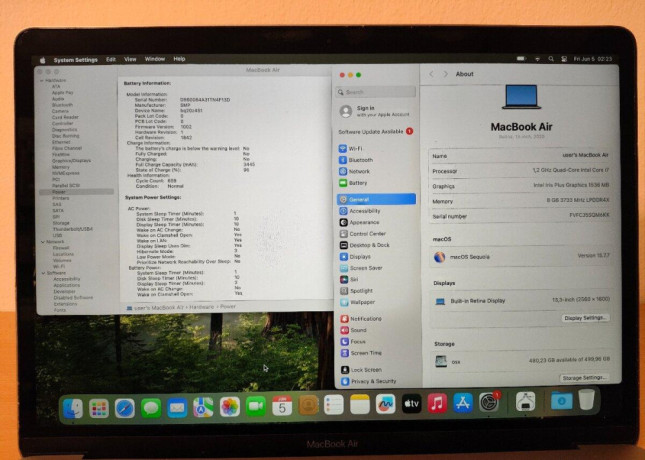
Task: Click System Information chip icon in Dock
Action: point(525,401)
